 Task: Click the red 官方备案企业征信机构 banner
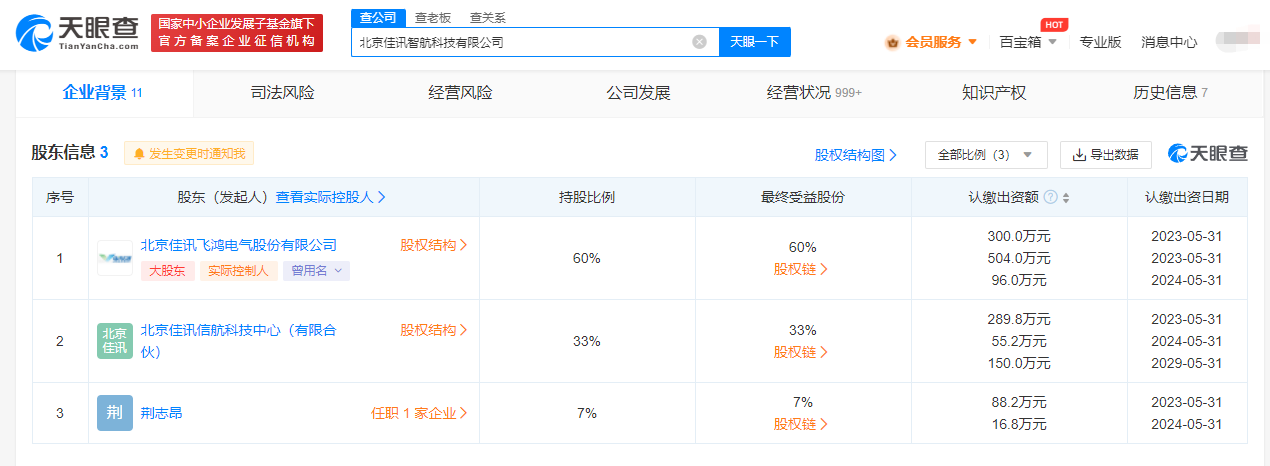pos(237,33)
